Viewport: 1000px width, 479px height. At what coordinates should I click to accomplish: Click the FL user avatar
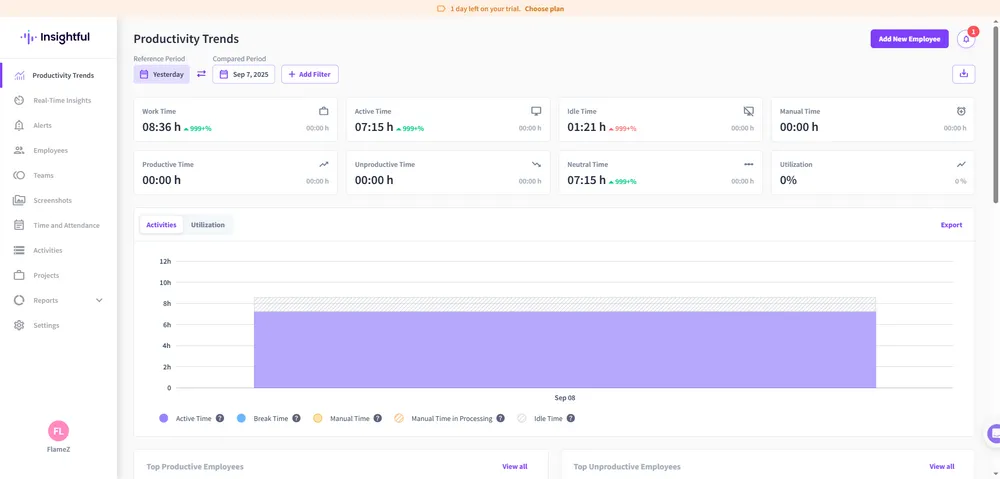[58, 431]
